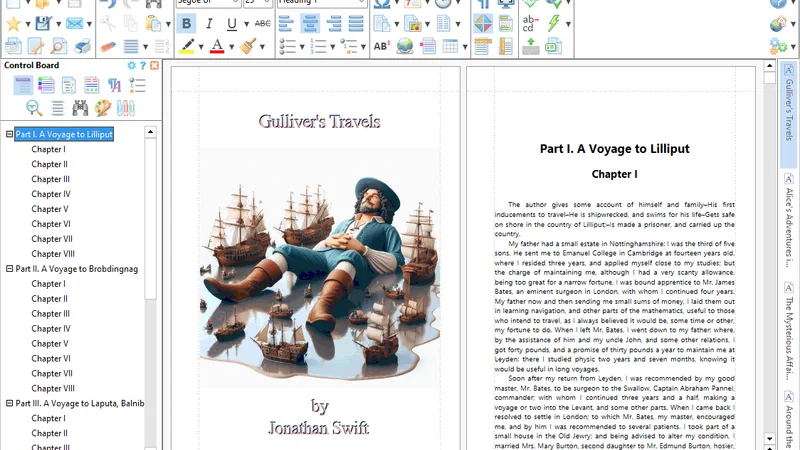Collapse Part I. A Voyage to Lilliput

point(9,134)
